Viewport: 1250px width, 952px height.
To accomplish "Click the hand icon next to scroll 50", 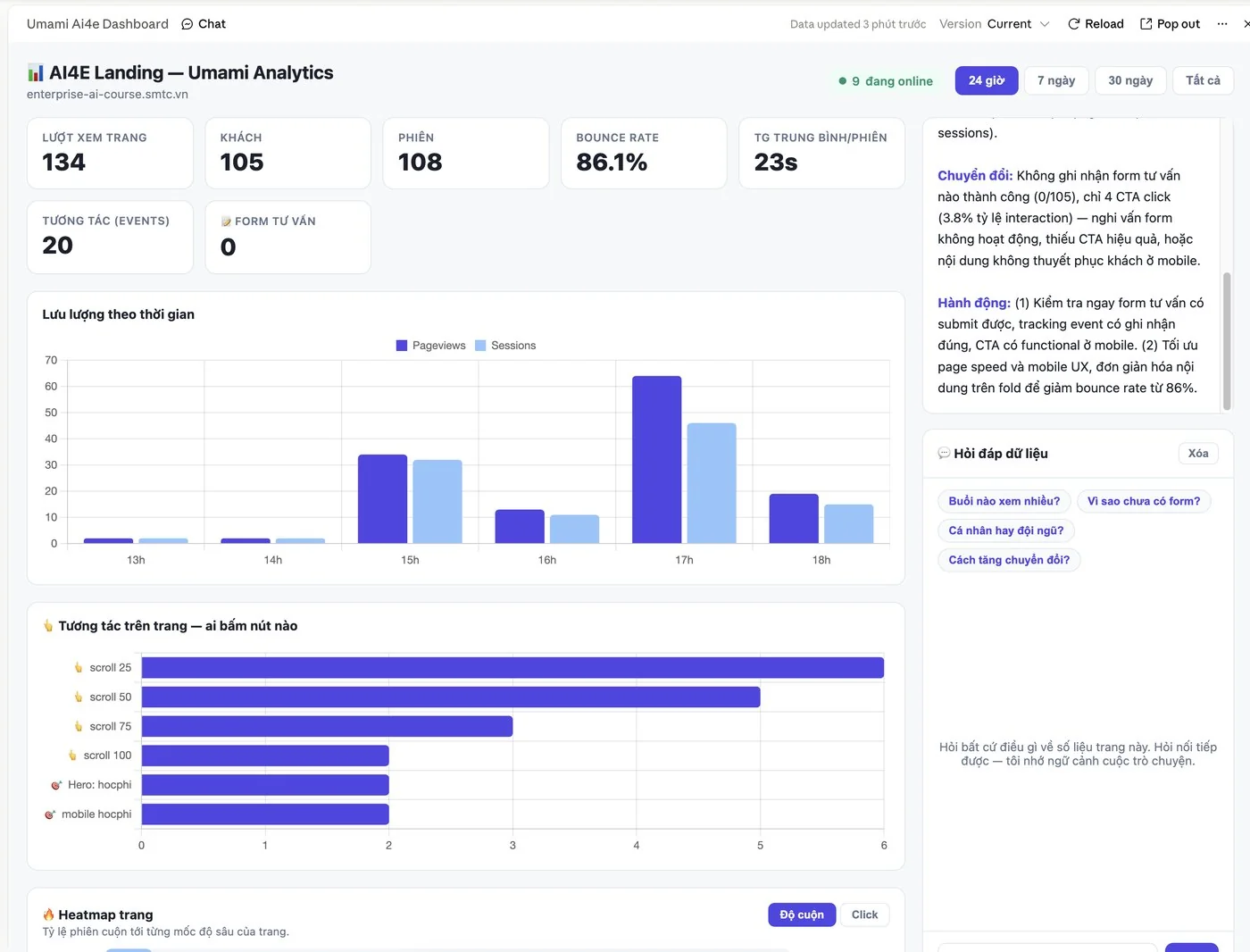I will [79, 697].
